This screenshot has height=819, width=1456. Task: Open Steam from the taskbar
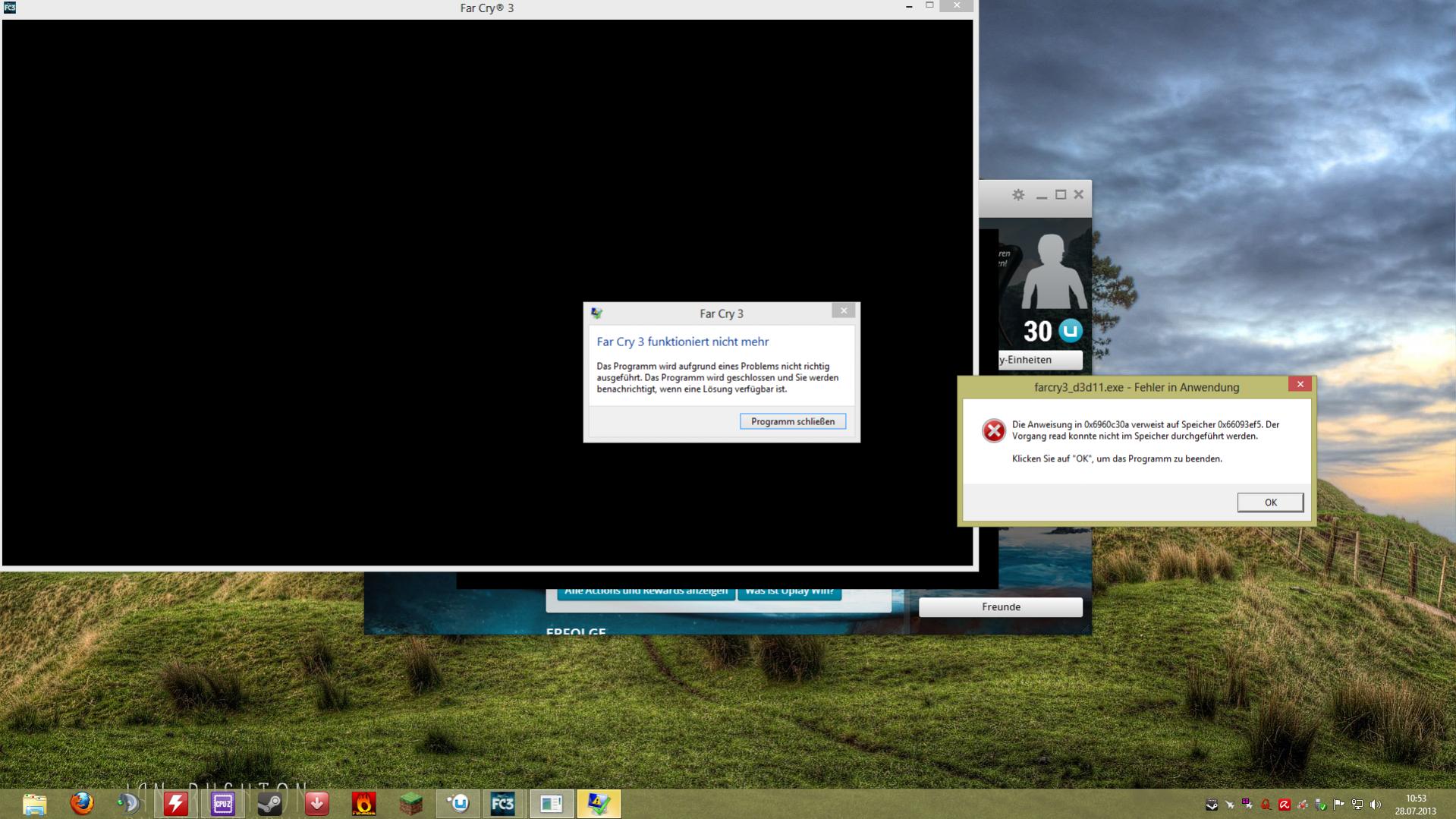pos(269,803)
